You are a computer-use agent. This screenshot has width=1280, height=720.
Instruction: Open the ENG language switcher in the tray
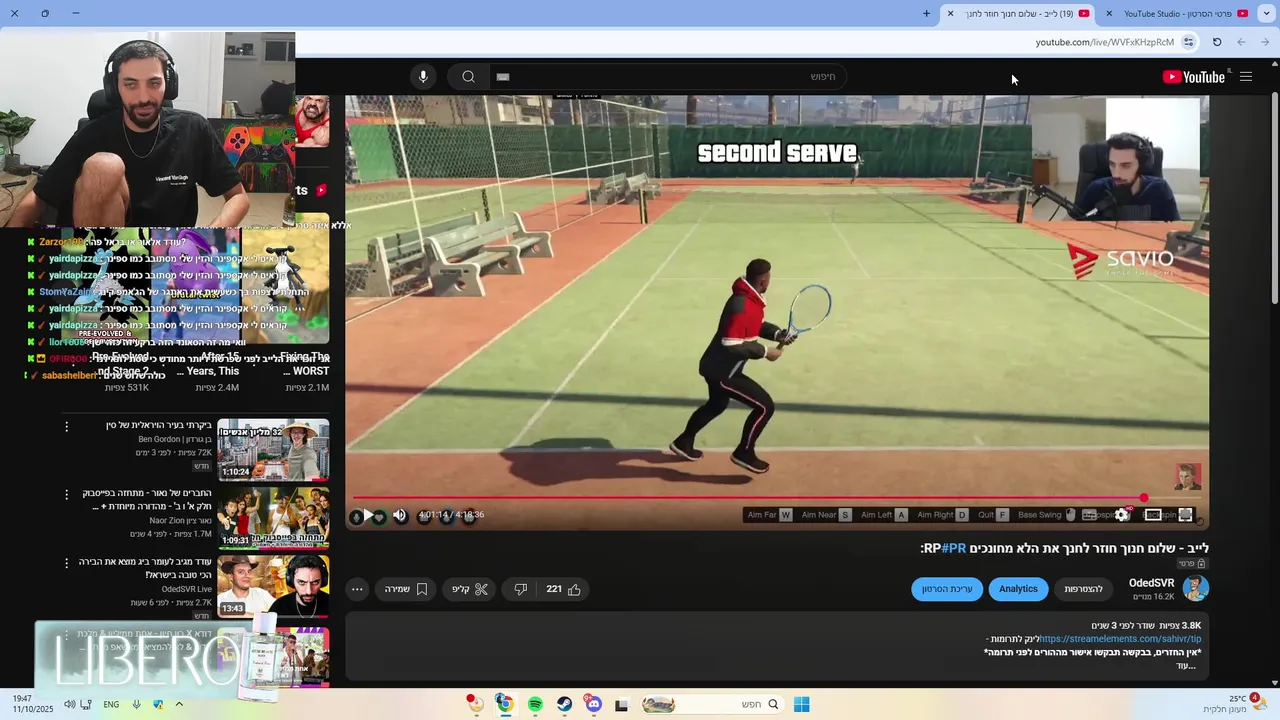pyautogui.click(x=111, y=704)
